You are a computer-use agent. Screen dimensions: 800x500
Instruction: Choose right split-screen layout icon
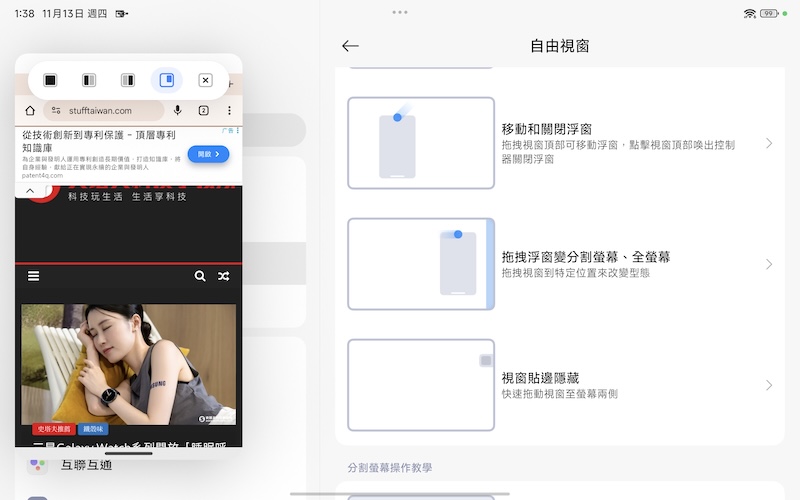tap(128, 80)
